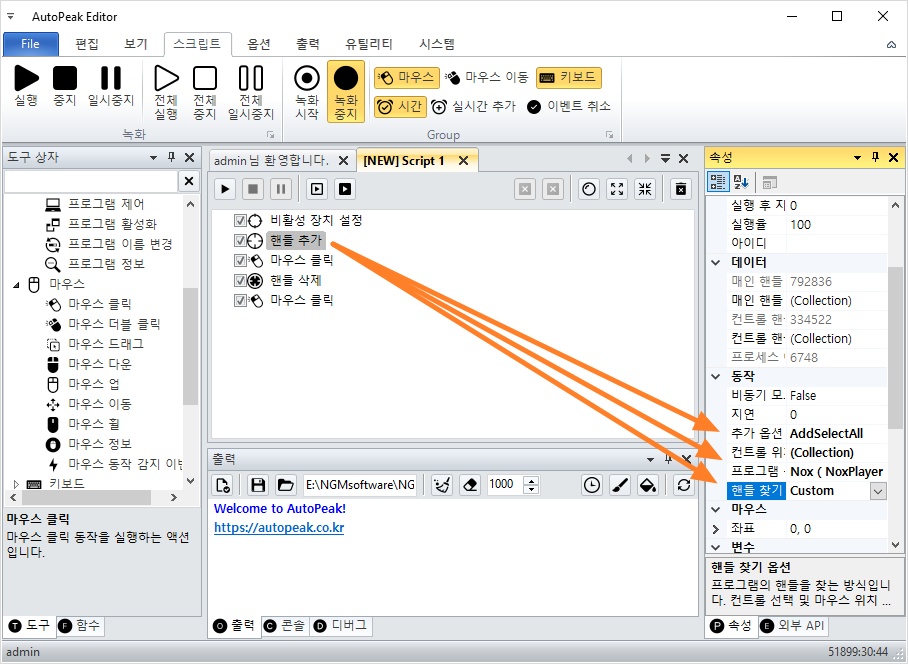Screen dimensions: 908x664
Task: Uncheck 비활성 장치 설정 checkbox
Action: 240,221
